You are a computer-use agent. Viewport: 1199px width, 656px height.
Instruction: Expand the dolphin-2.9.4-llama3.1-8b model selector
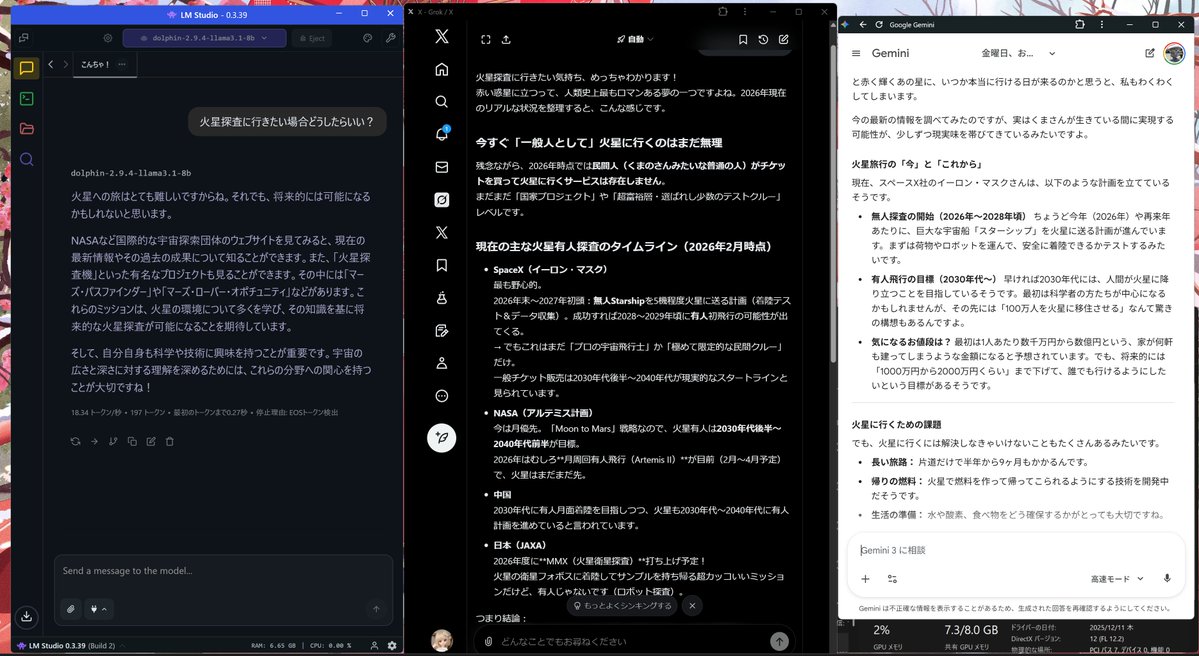[x=204, y=38]
